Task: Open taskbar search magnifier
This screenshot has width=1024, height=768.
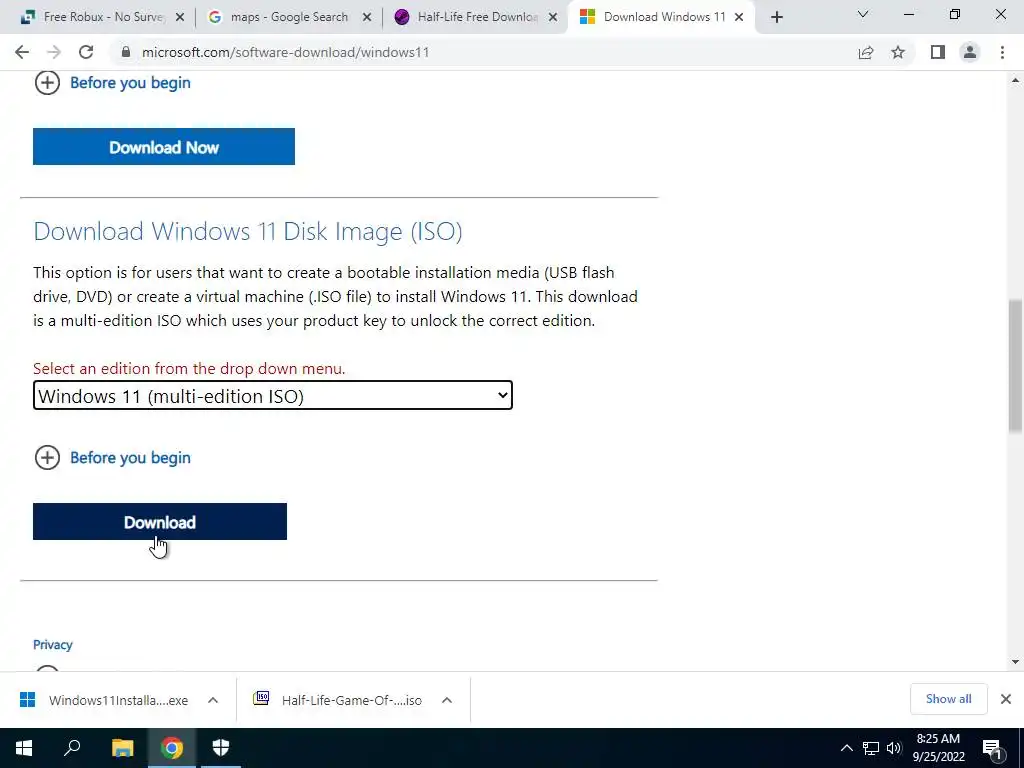Action: pyautogui.click(x=72, y=748)
